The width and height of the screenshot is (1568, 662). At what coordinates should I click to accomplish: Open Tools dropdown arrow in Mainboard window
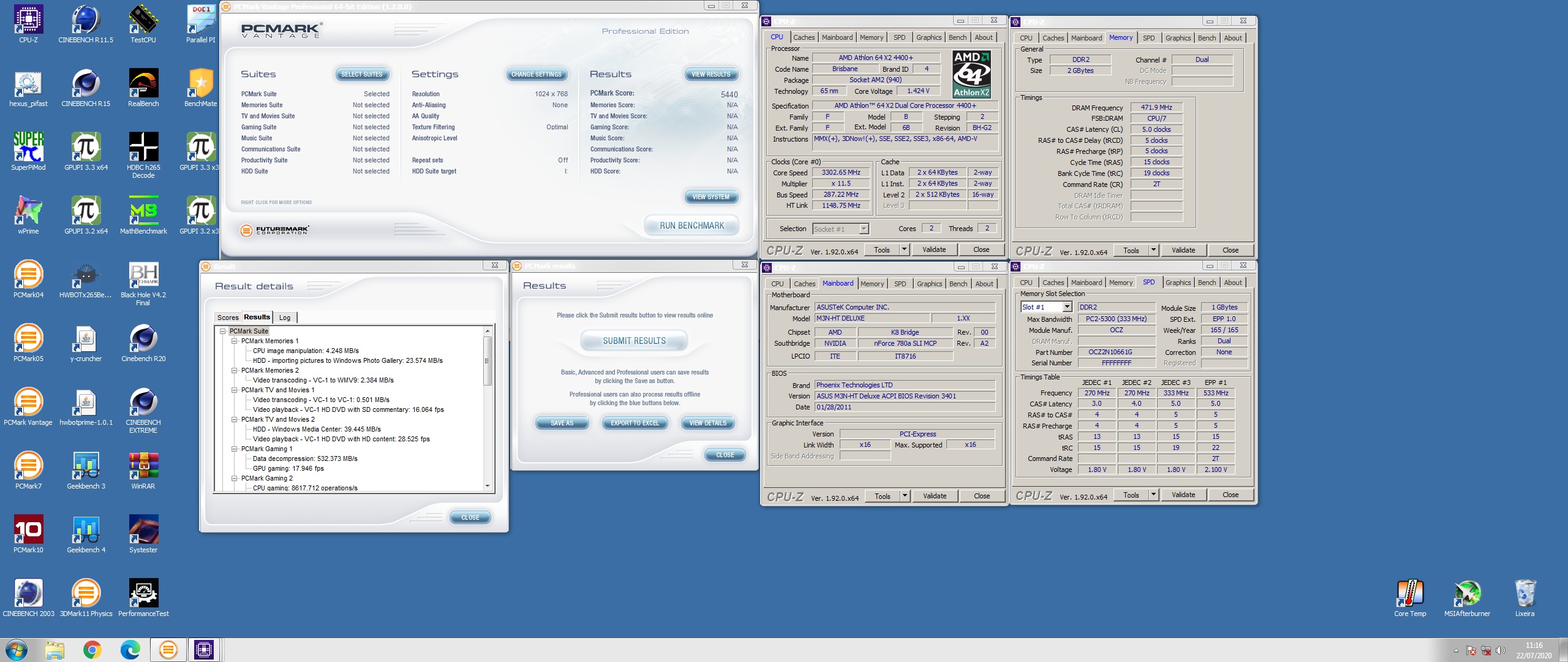pyautogui.click(x=905, y=496)
